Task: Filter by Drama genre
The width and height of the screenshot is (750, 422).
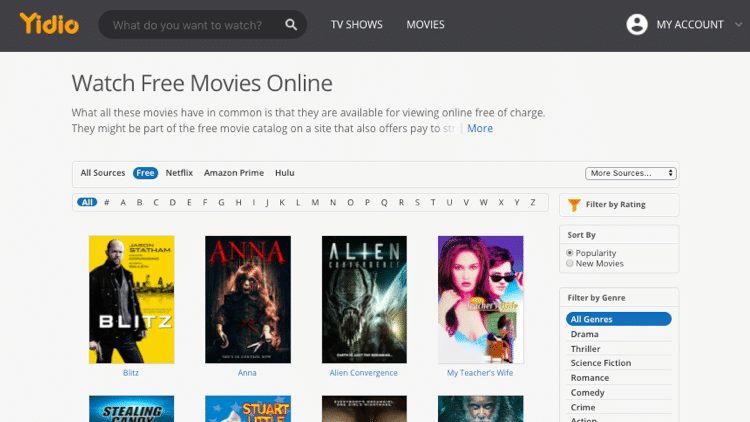Action: pyautogui.click(x=584, y=334)
